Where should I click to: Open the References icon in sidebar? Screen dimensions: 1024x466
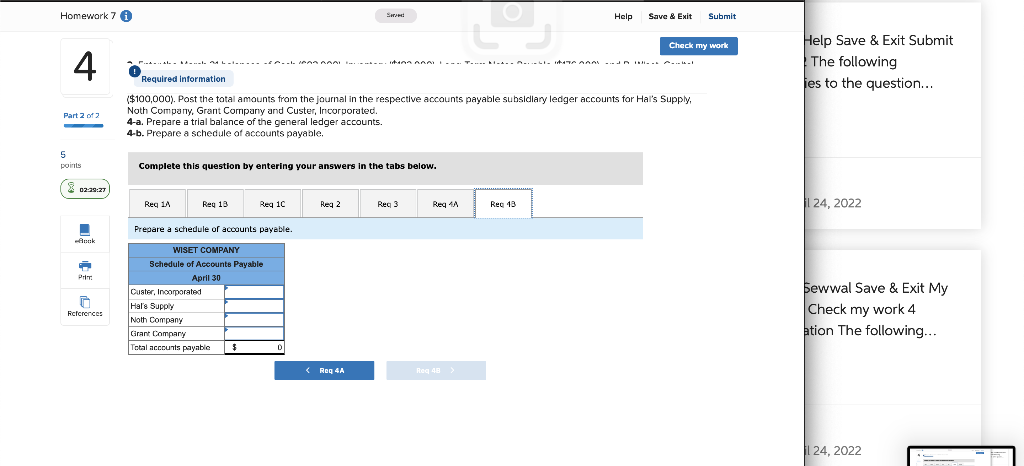pos(85,306)
